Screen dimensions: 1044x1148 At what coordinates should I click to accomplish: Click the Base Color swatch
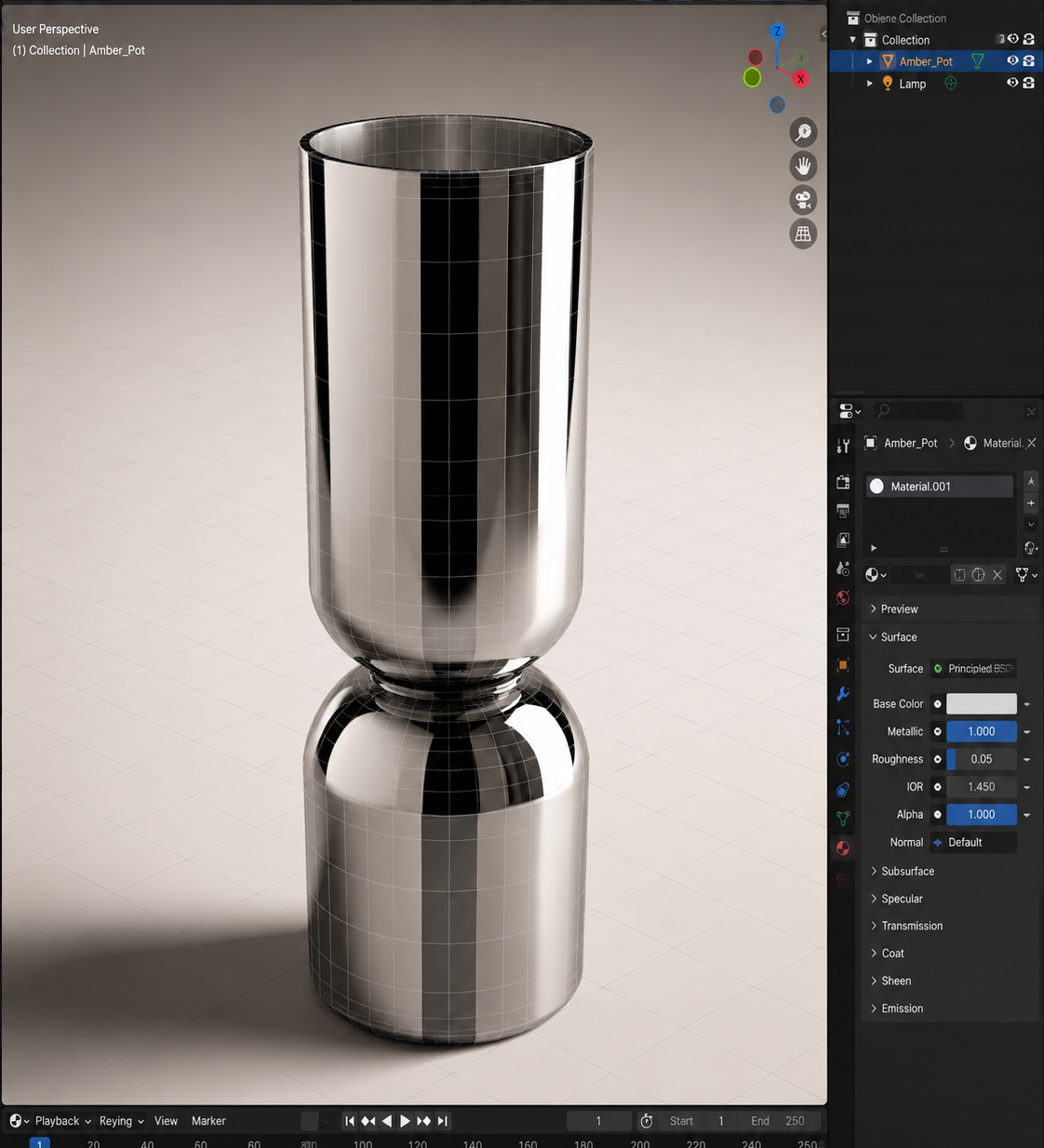coord(982,704)
